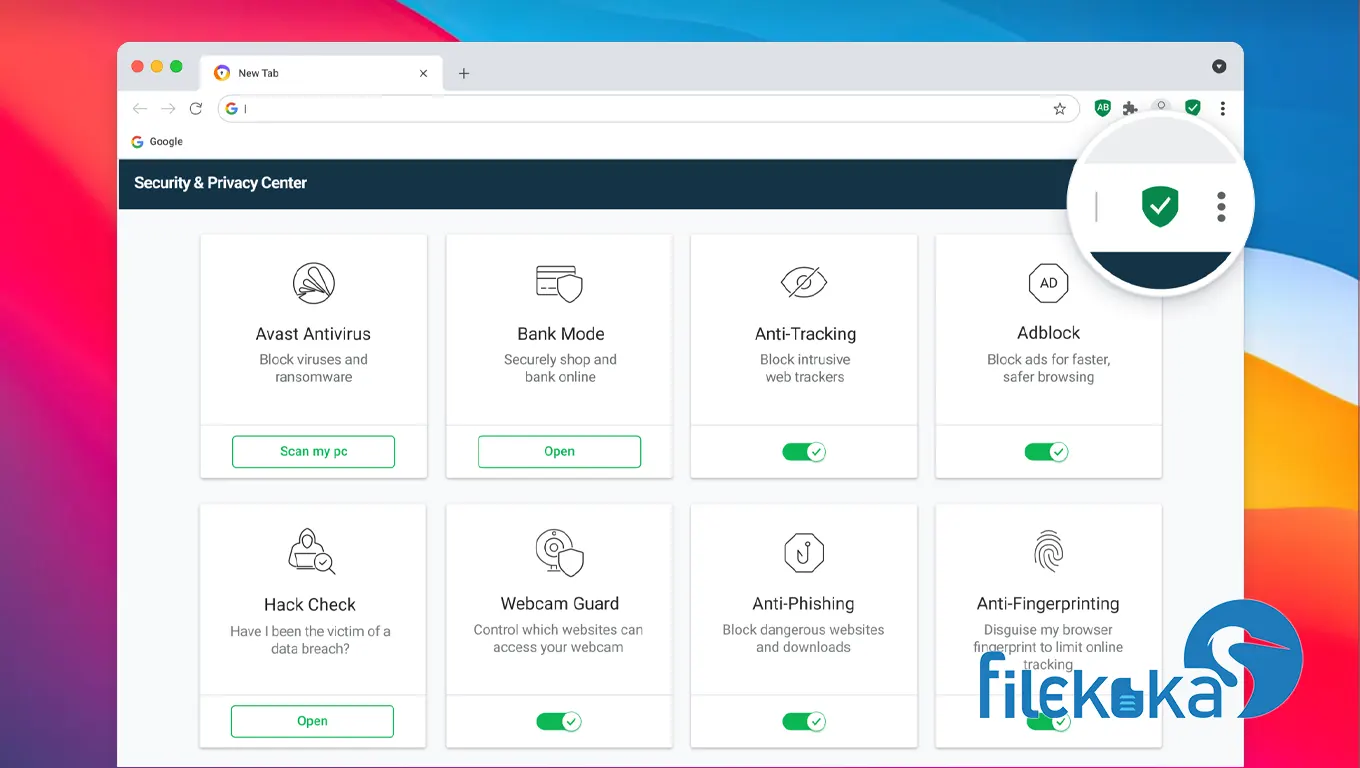1360x768 pixels.
Task: Click the Adblock octagon AD icon
Action: [x=1048, y=283]
